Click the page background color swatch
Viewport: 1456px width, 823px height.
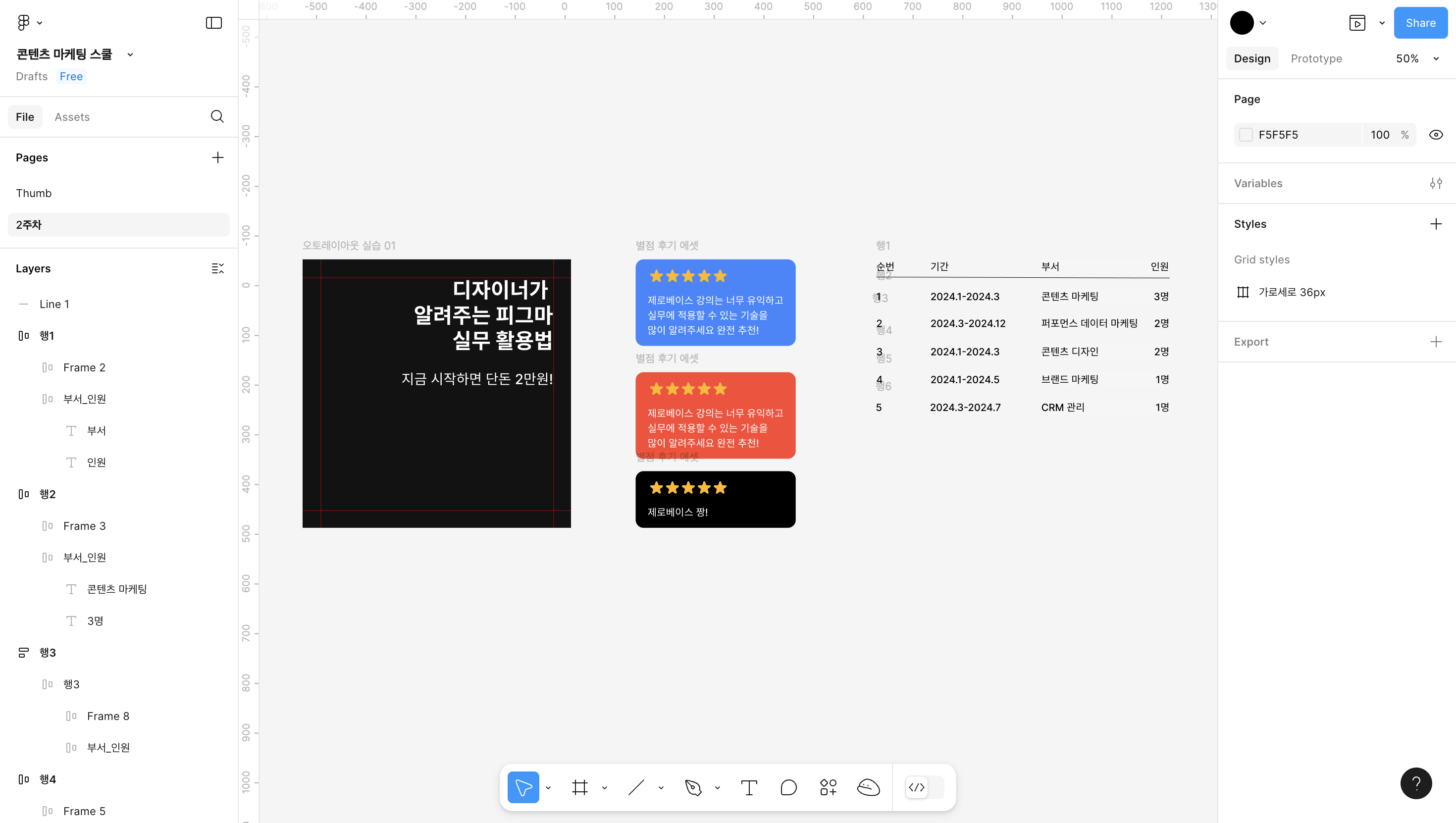coord(1246,135)
